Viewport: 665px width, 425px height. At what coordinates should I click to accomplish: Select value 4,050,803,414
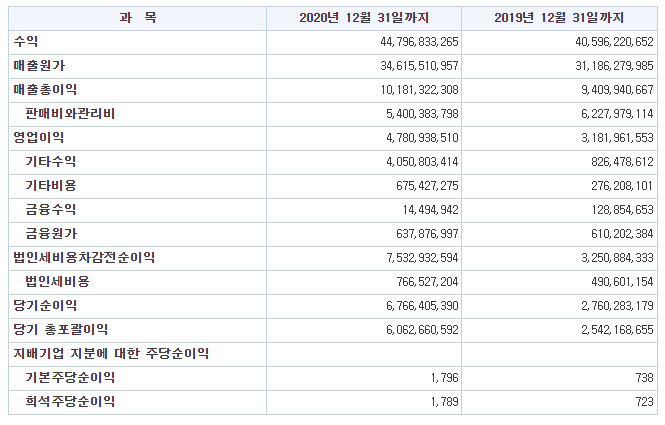(422, 162)
